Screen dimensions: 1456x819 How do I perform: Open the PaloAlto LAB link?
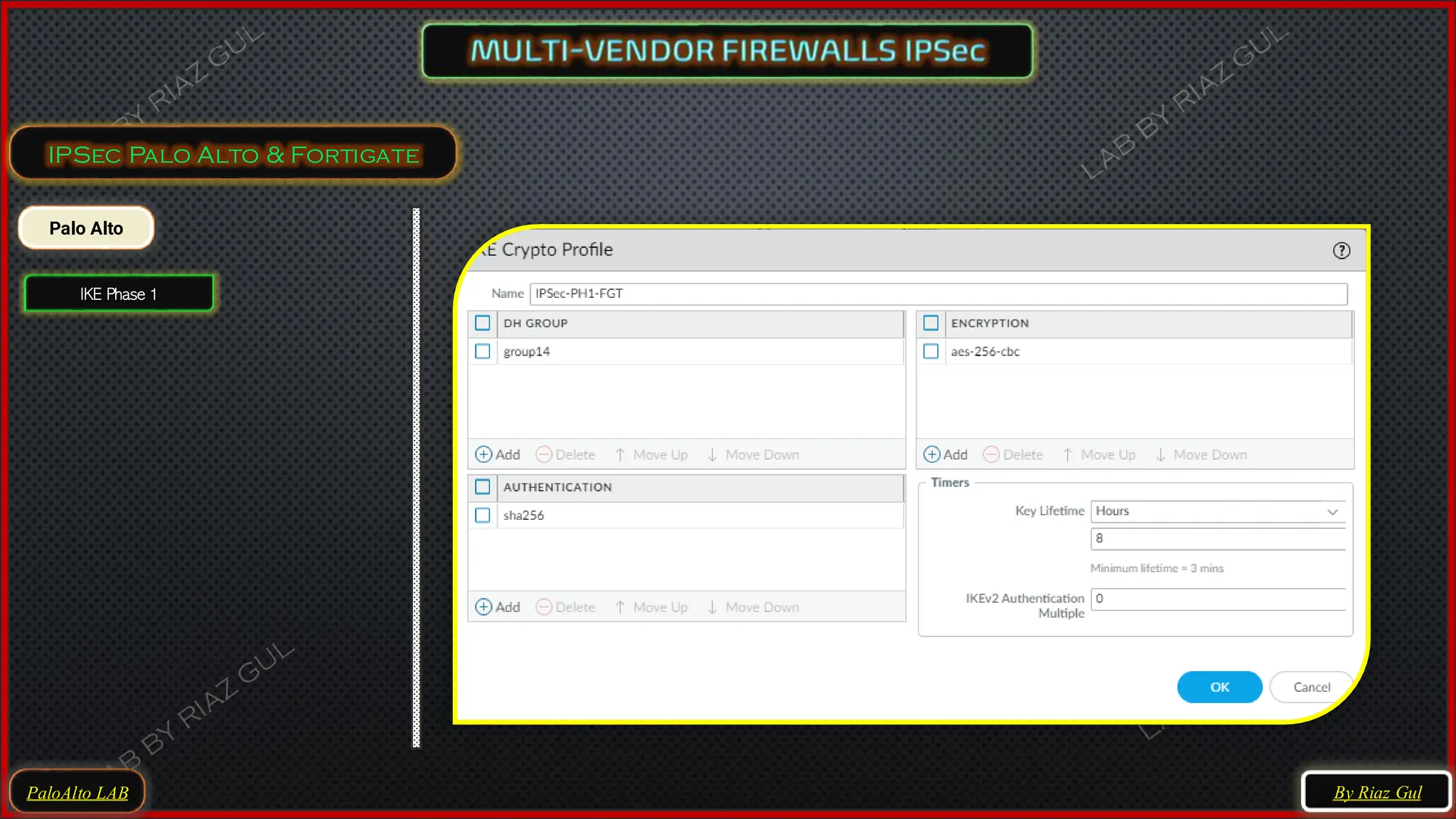pos(77,792)
